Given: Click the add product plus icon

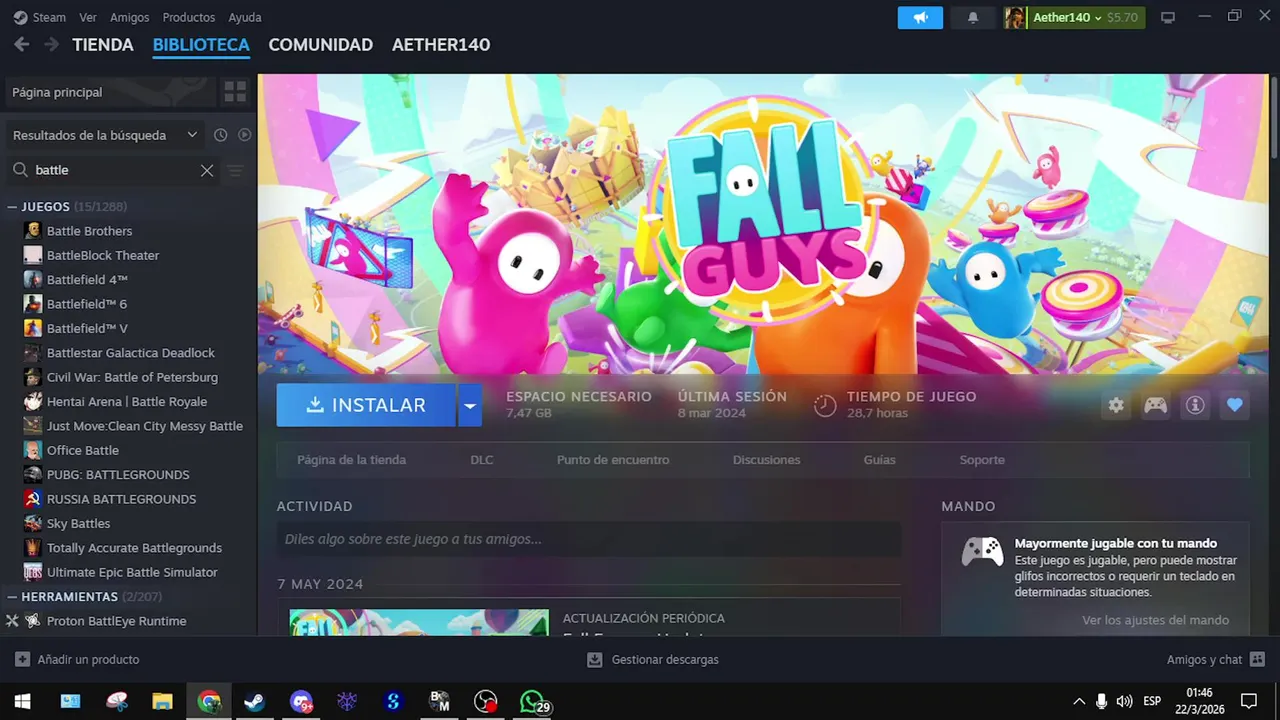Looking at the screenshot, I should coord(22,660).
